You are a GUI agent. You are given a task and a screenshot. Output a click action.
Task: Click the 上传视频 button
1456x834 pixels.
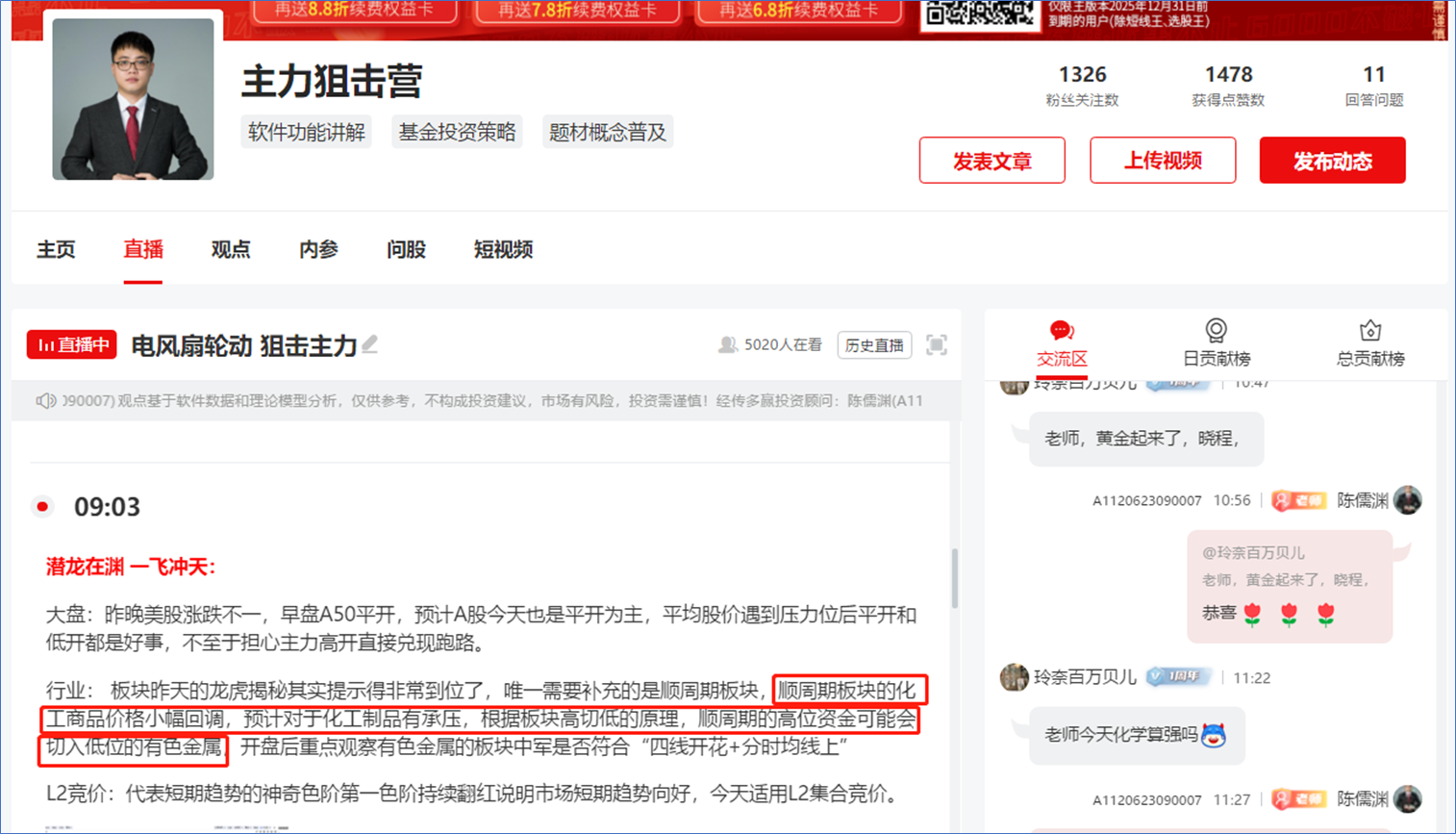coord(1163,161)
